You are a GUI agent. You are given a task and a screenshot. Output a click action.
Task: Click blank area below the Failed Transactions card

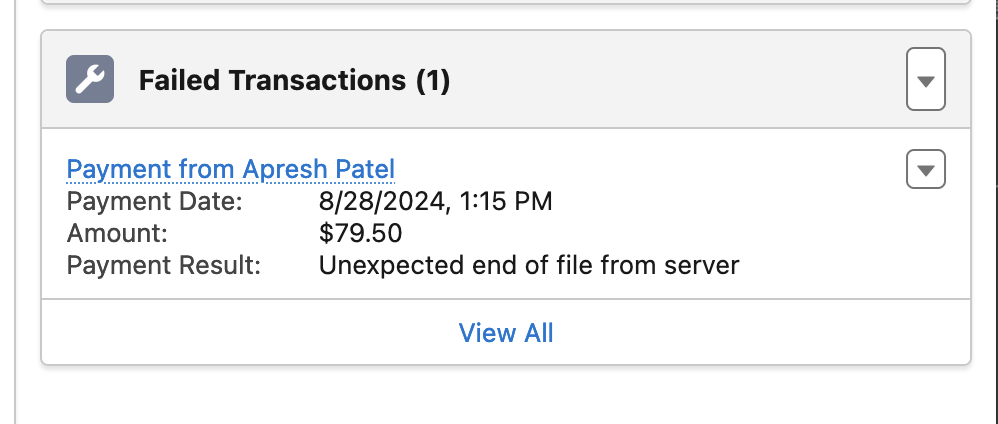click(500, 395)
